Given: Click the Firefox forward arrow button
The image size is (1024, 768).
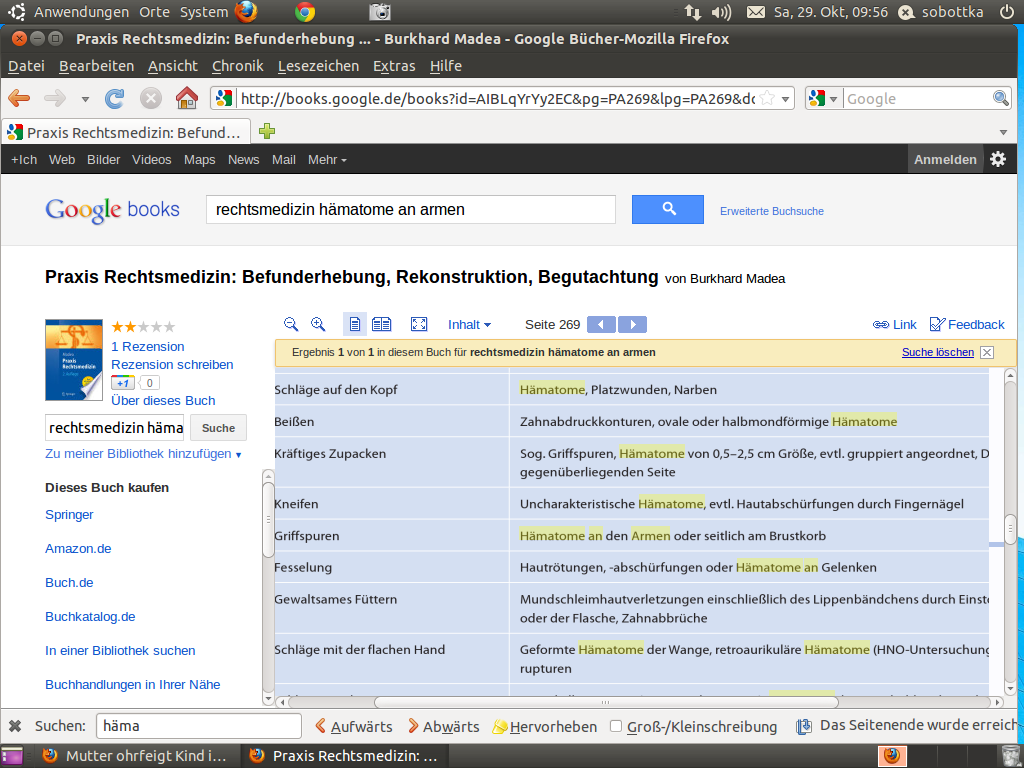Looking at the screenshot, I should 55,99.
